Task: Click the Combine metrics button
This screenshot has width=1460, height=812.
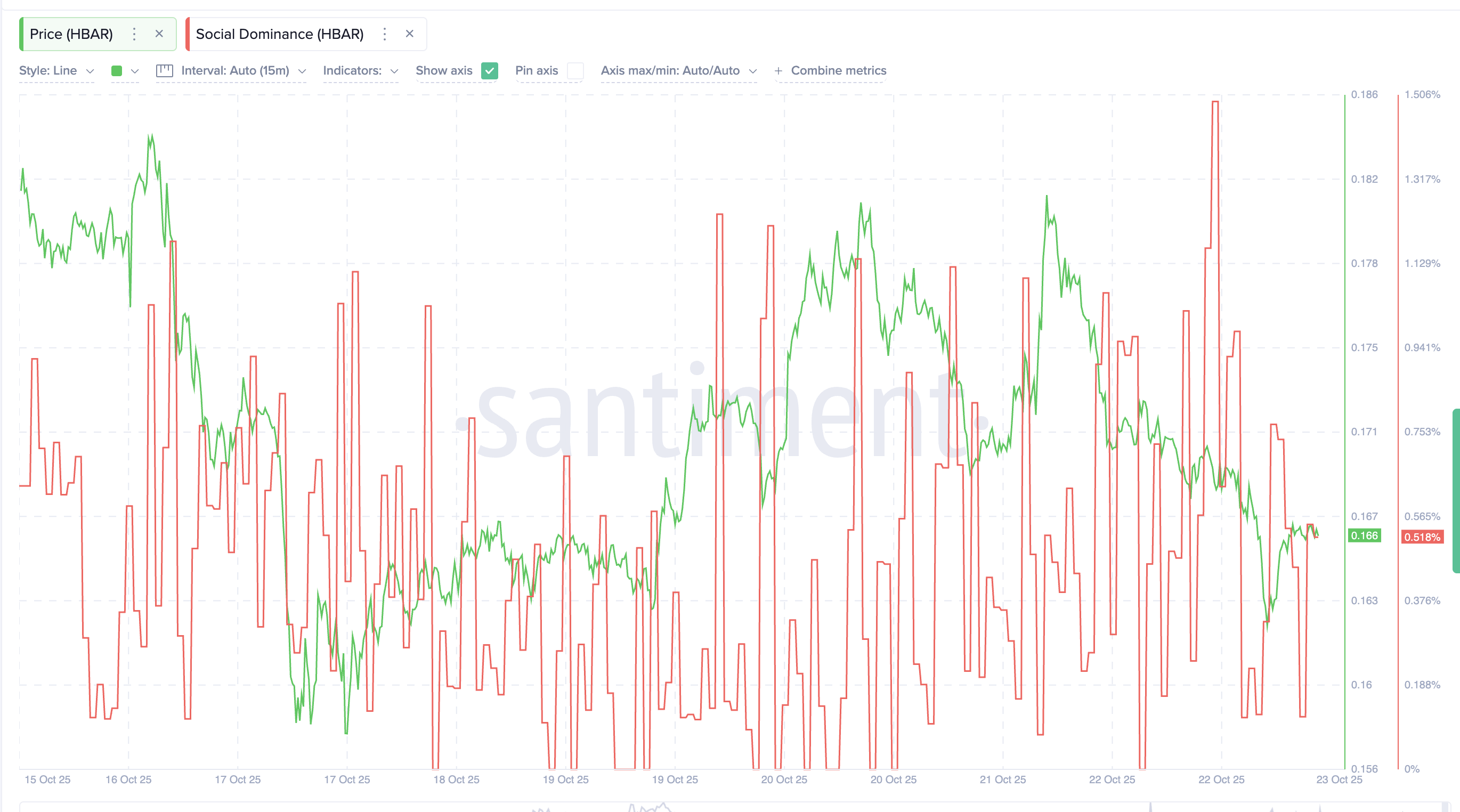Action: [838, 71]
